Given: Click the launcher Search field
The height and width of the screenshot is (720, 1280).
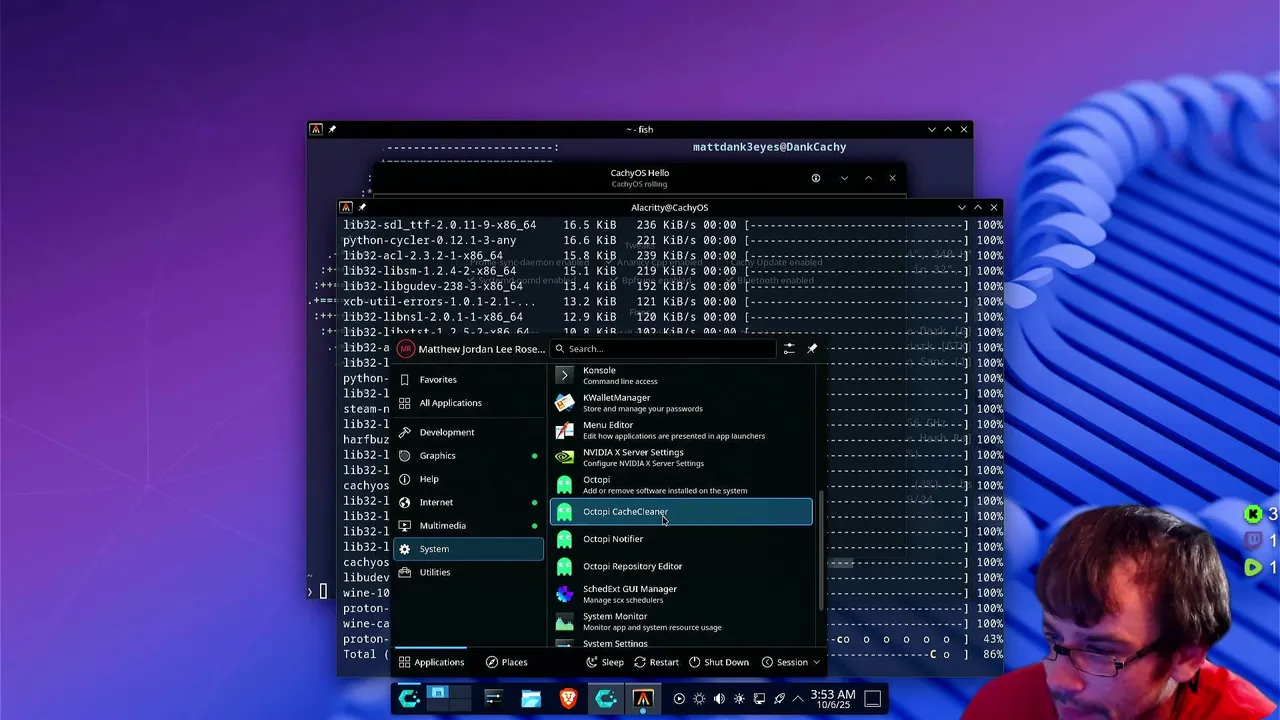Looking at the screenshot, I should coord(664,349).
